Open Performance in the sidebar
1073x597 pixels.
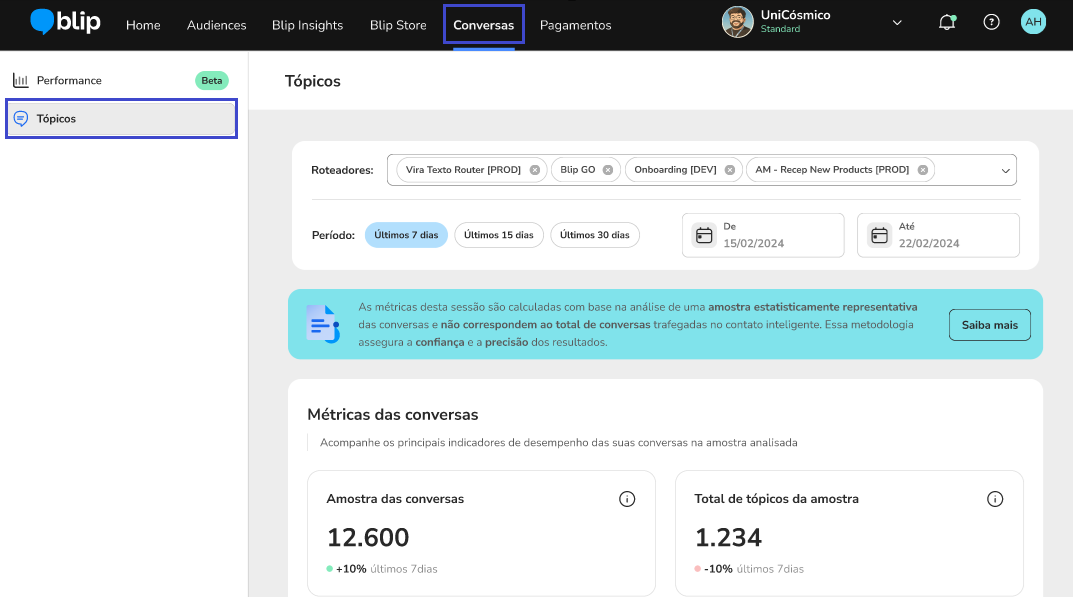(69, 80)
